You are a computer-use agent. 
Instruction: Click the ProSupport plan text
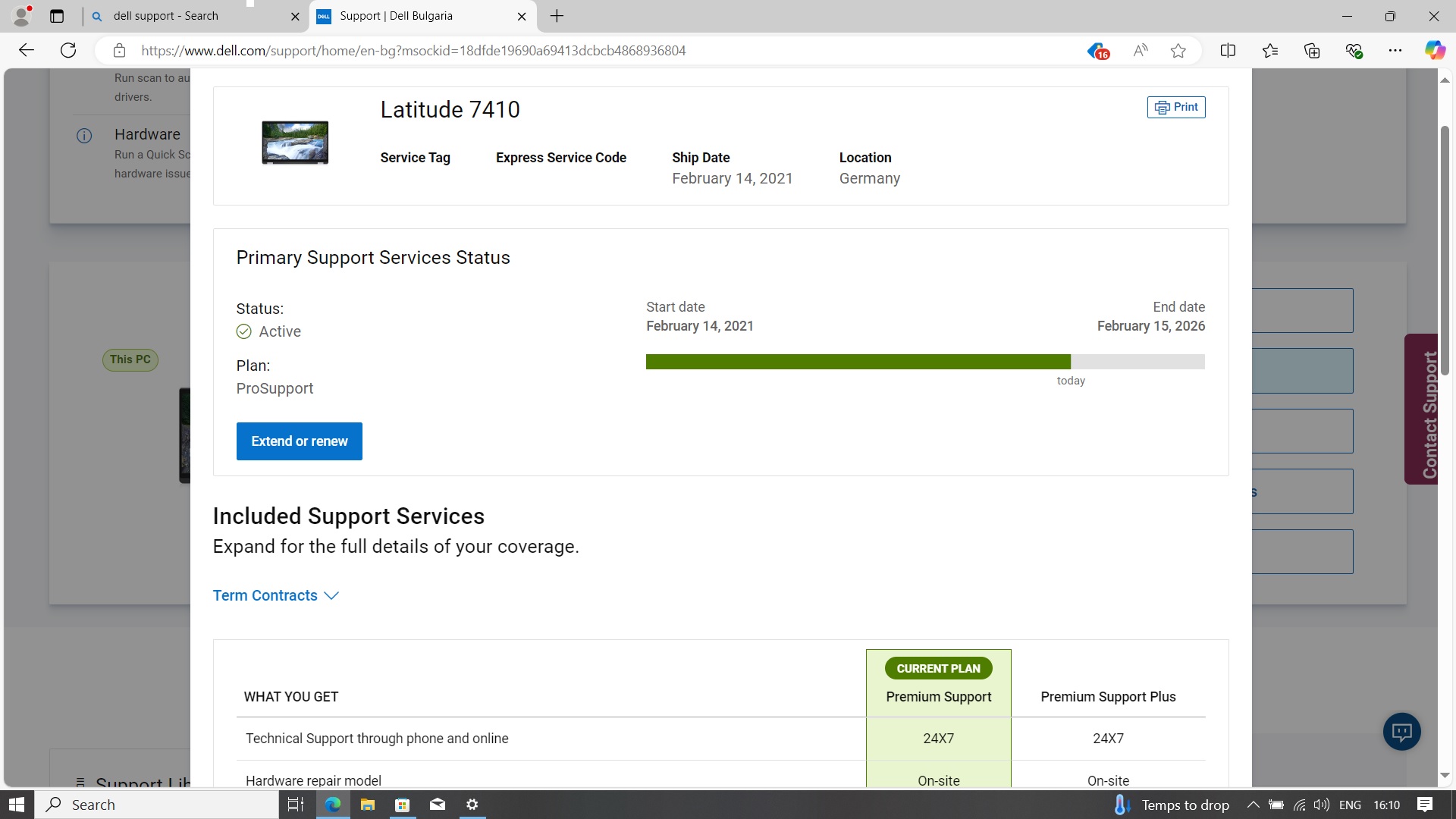point(275,388)
